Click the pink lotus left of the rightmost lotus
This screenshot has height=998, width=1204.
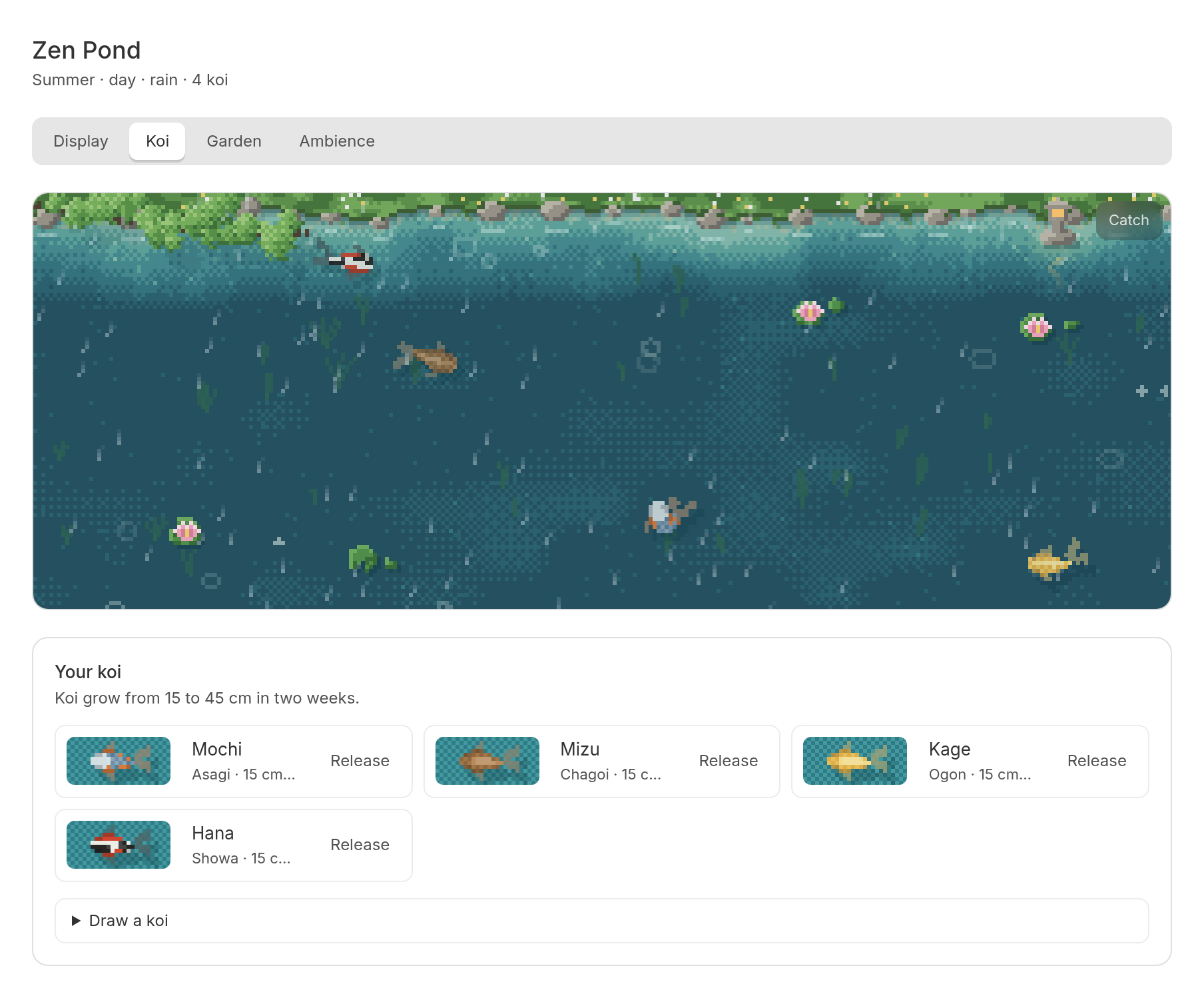point(809,311)
